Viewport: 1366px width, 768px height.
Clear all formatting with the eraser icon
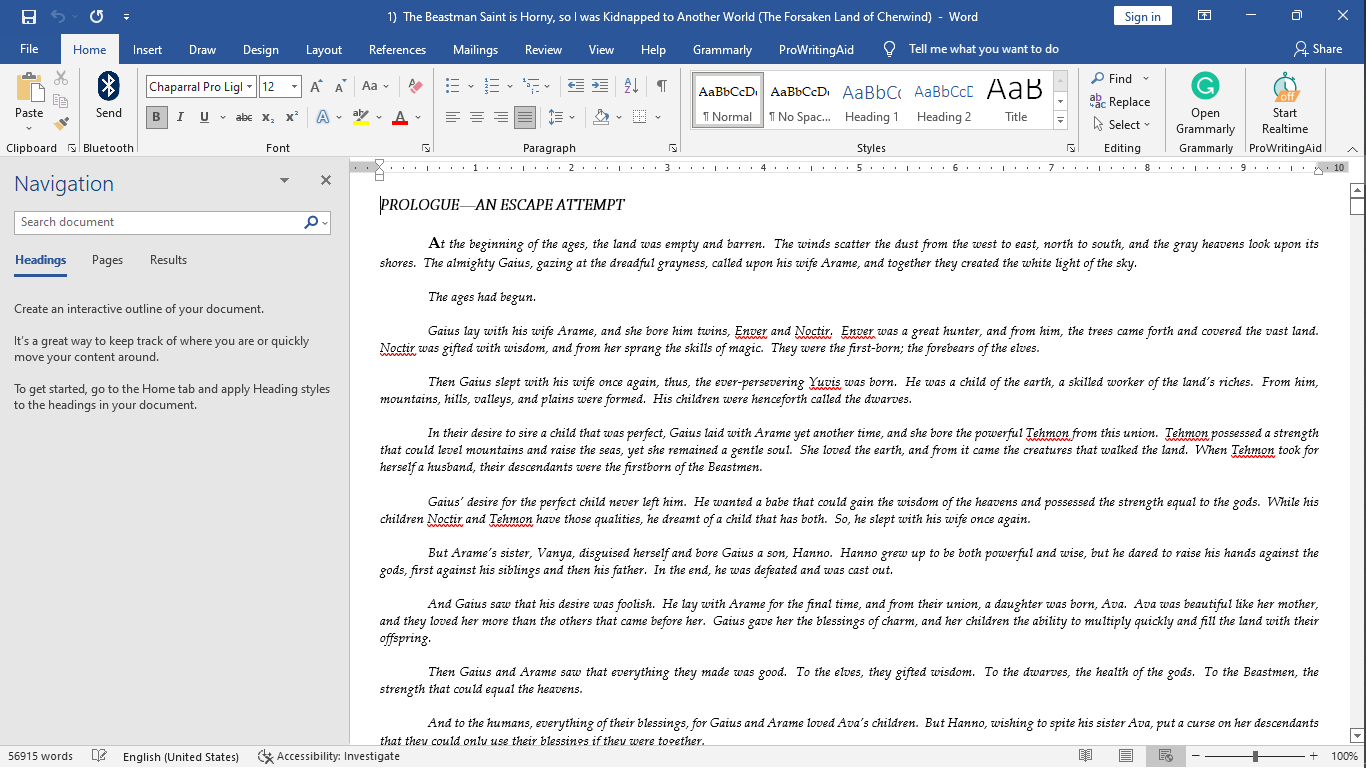coord(416,87)
